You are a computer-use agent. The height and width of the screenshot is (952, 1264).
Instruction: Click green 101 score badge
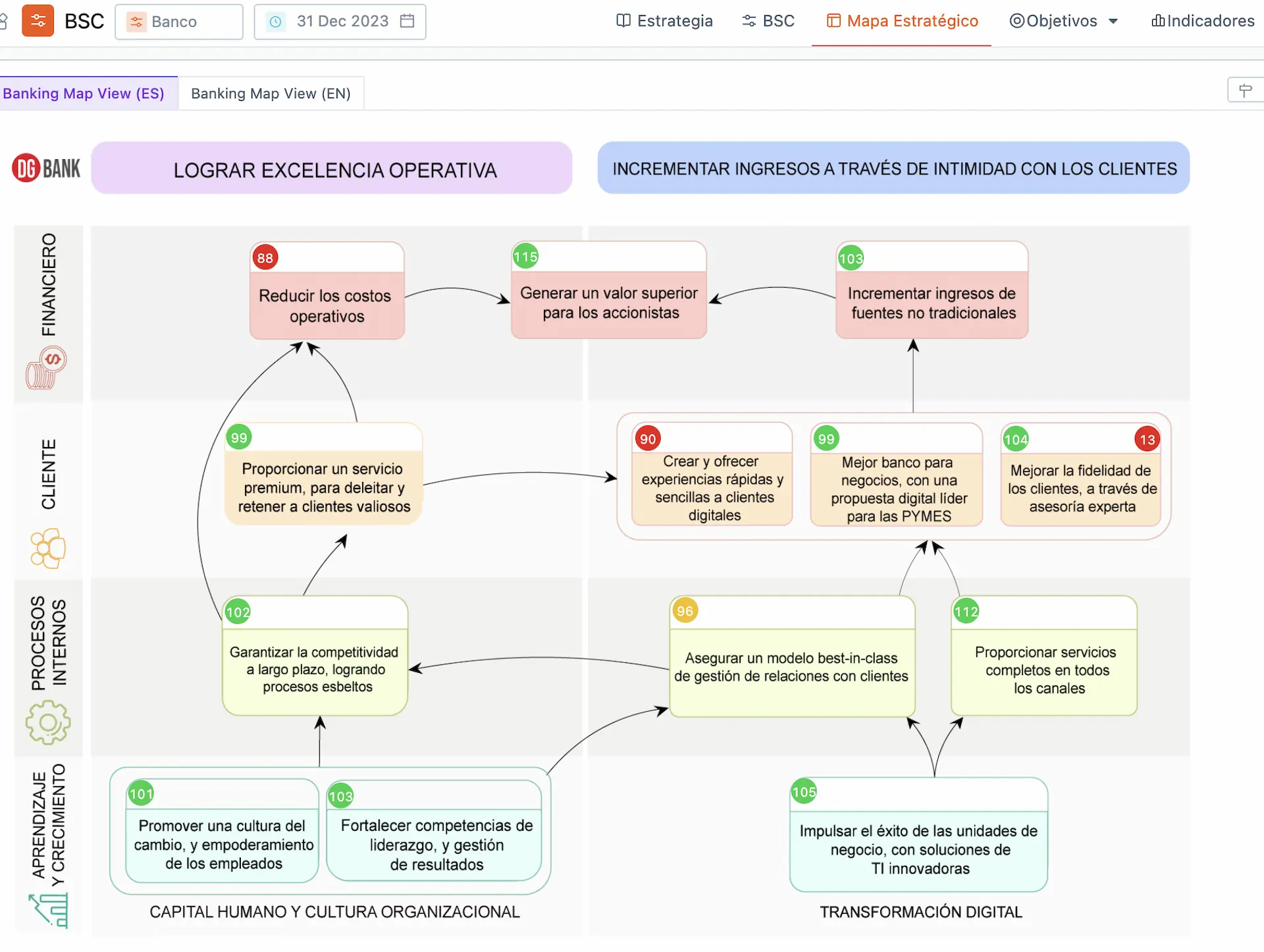click(141, 794)
